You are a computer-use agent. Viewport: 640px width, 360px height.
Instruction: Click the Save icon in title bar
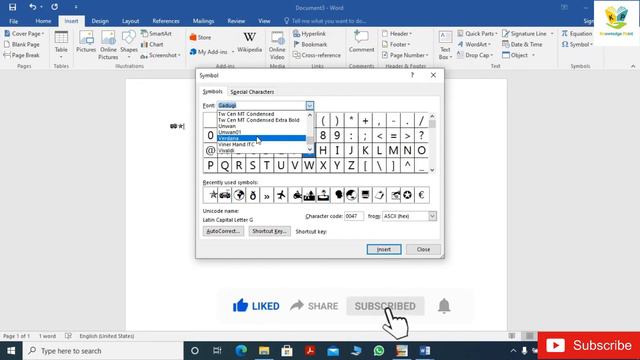coord(13,7)
